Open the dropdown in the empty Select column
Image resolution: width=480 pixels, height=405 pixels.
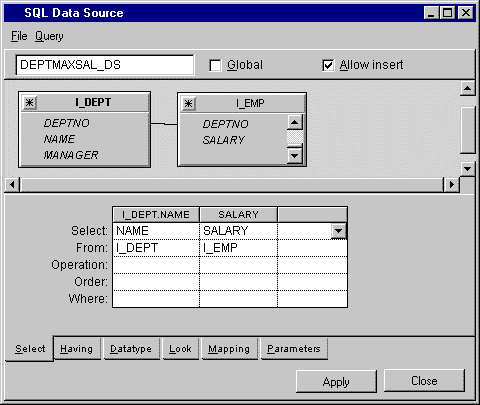coord(339,231)
